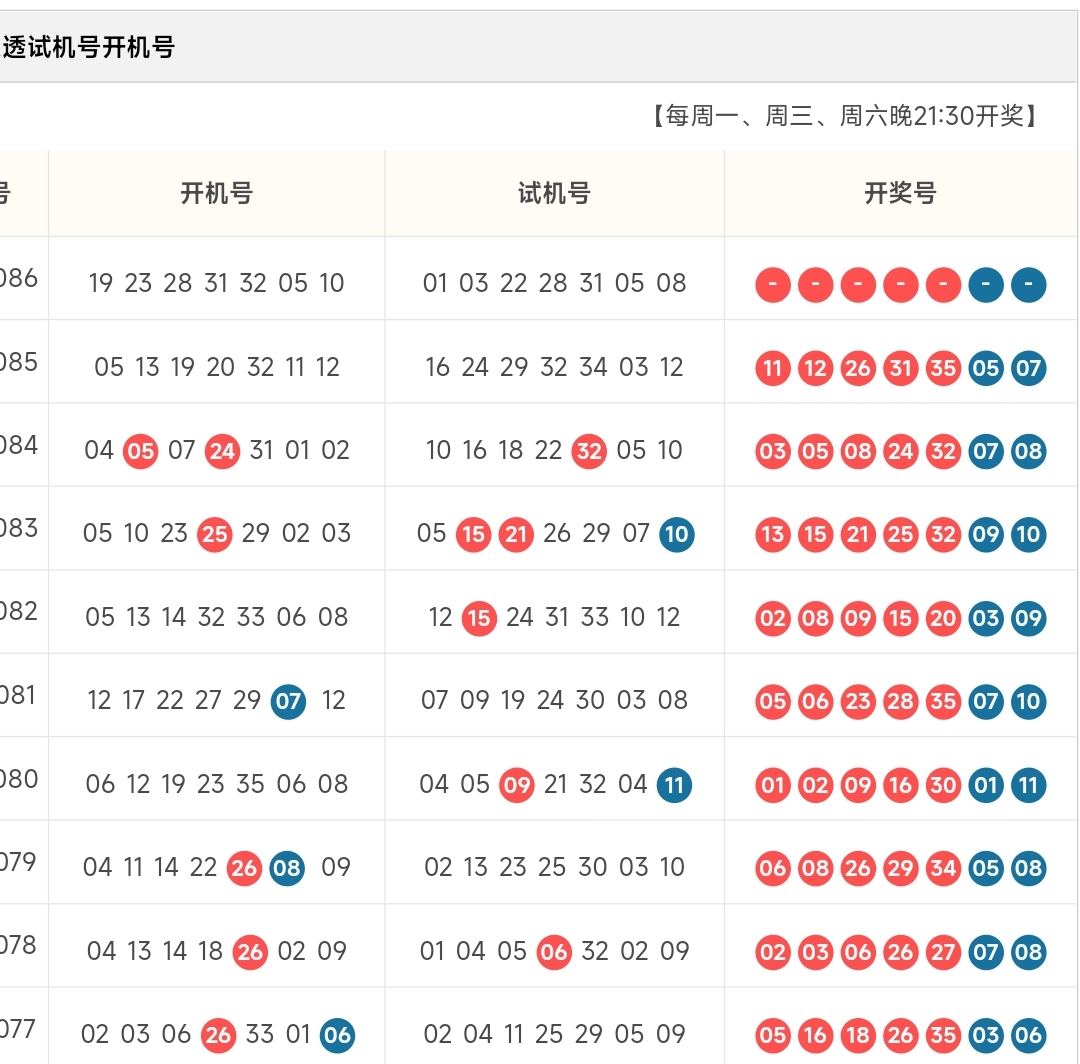
Task: Click 试机号 cell 16 24 29 32 34 03 12
Action: point(554,367)
